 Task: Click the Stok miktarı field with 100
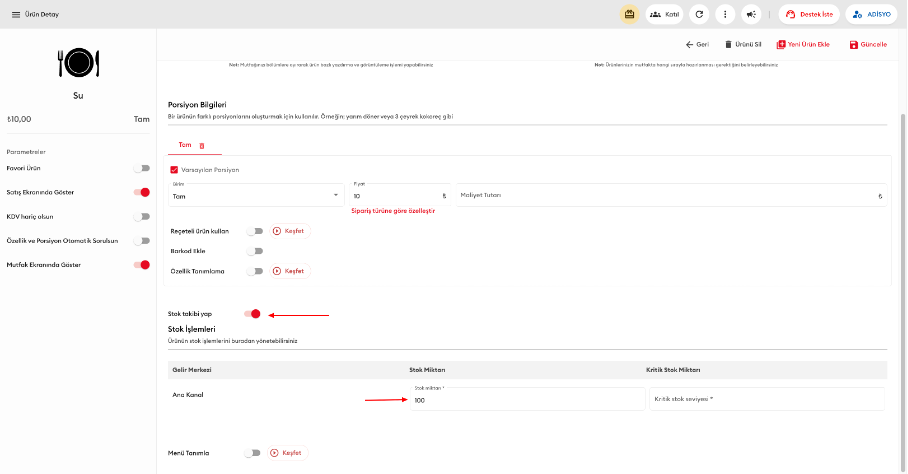click(528, 399)
